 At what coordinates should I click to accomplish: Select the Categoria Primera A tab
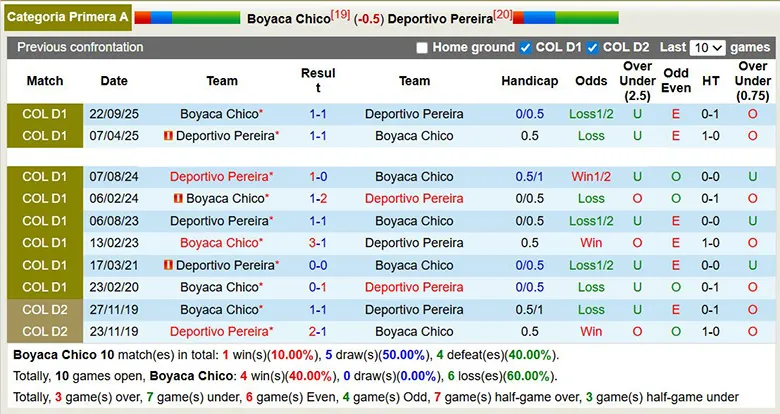(x=68, y=17)
